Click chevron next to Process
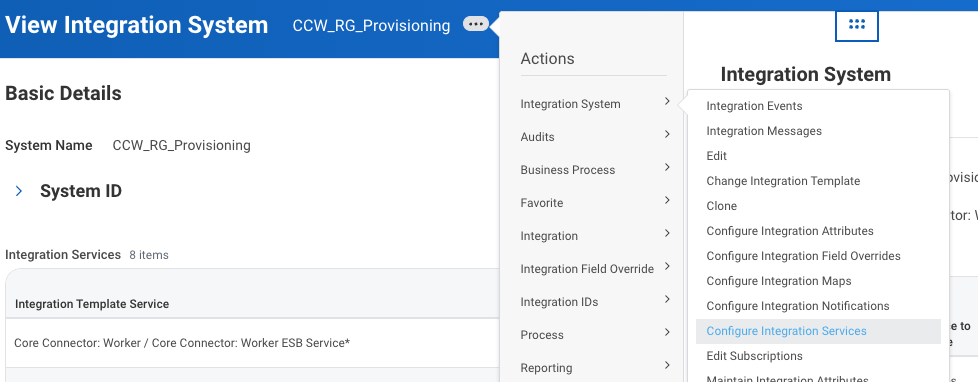The height and width of the screenshot is (382, 978). coord(667,333)
